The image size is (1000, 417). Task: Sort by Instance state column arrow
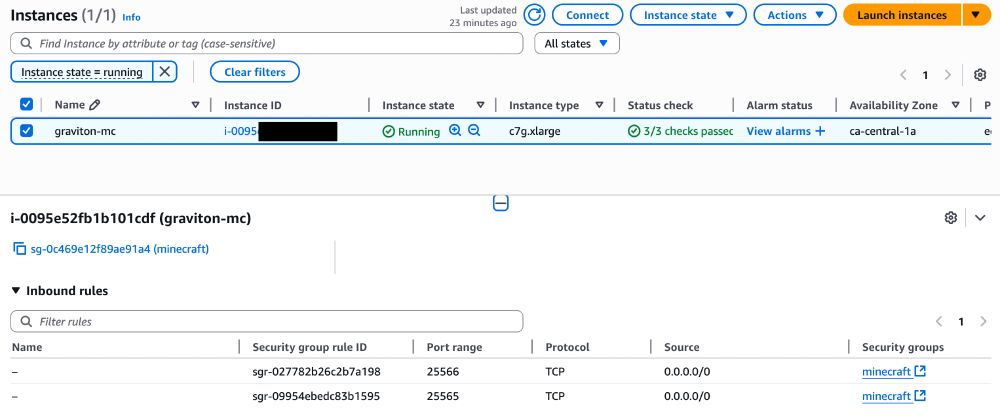[x=481, y=105]
